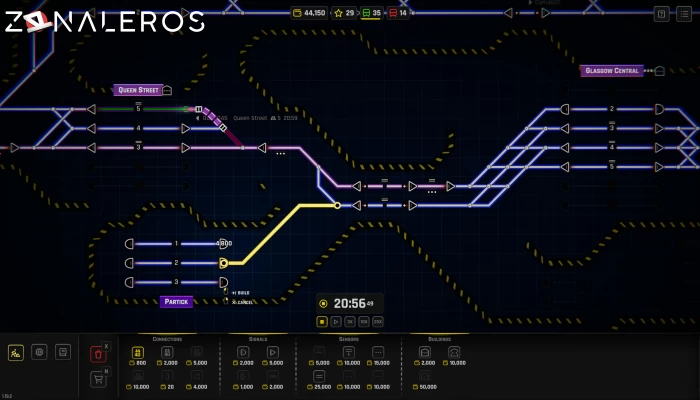Click Partick platform 3 marker
The image size is (700, 400).
point(176,282)
